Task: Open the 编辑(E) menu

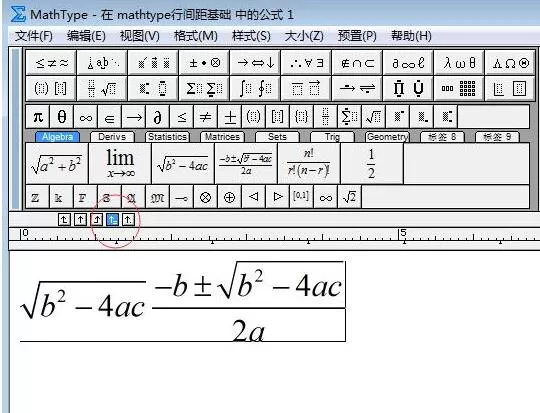Action: click(x=86, y=36)
